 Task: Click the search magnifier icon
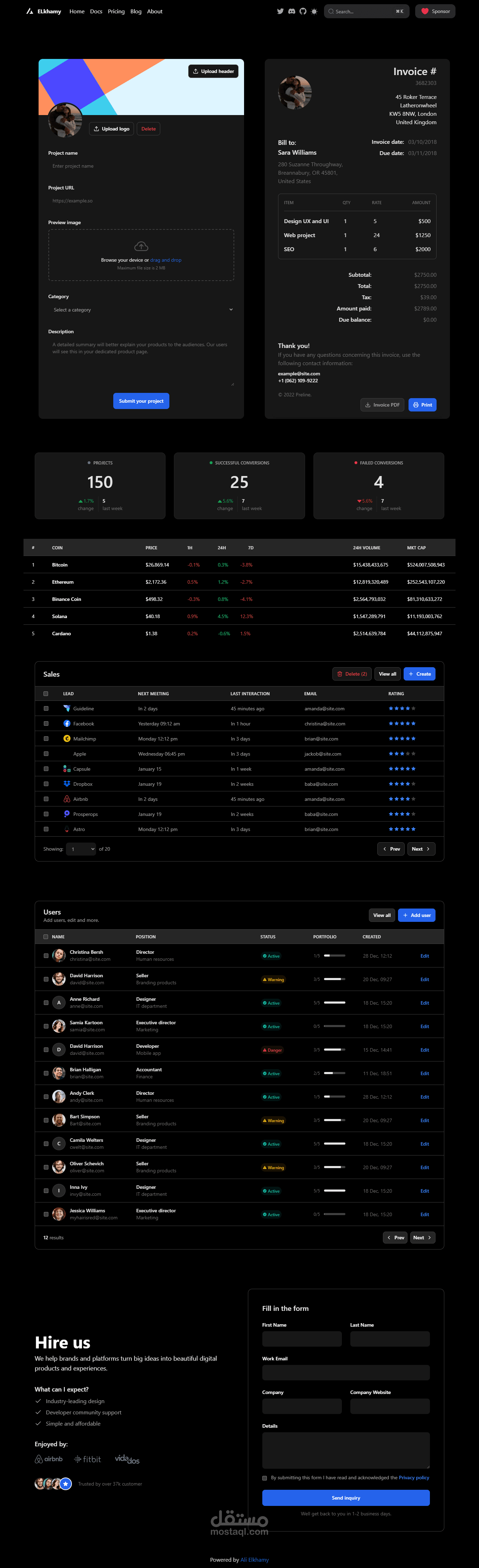click(x=331, y=12)
